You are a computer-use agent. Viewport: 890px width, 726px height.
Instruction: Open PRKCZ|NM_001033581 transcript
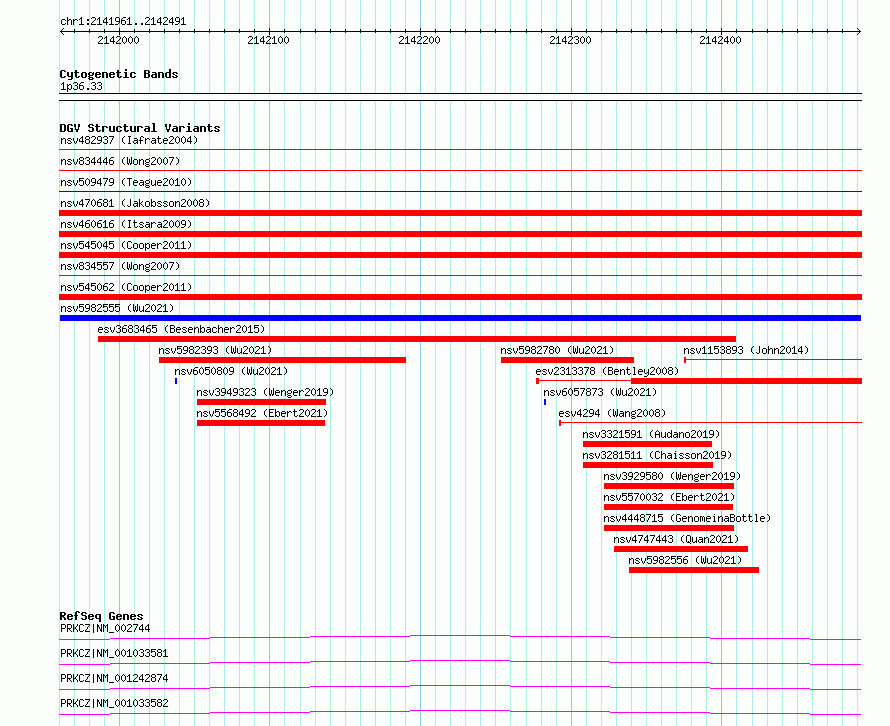(x=114, y=653)
